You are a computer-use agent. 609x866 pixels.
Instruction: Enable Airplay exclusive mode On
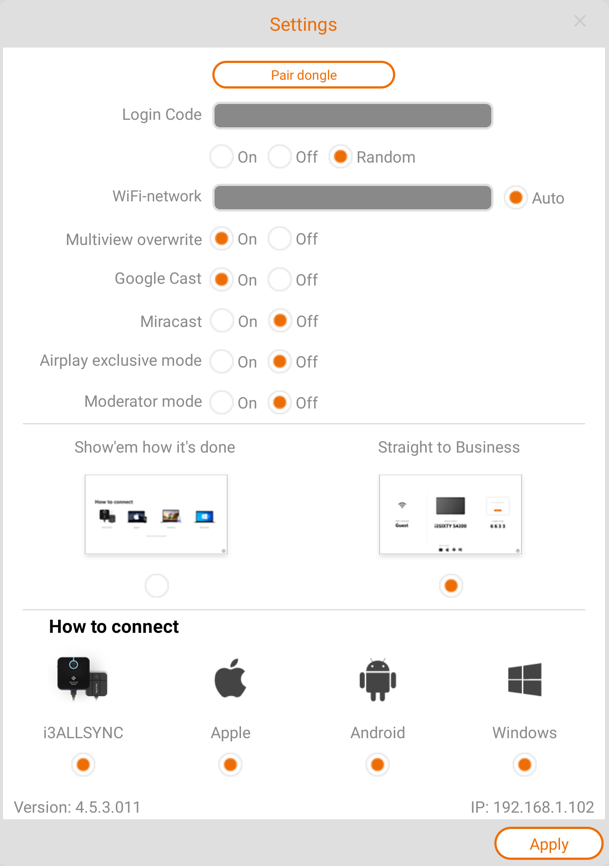(222, 362)
